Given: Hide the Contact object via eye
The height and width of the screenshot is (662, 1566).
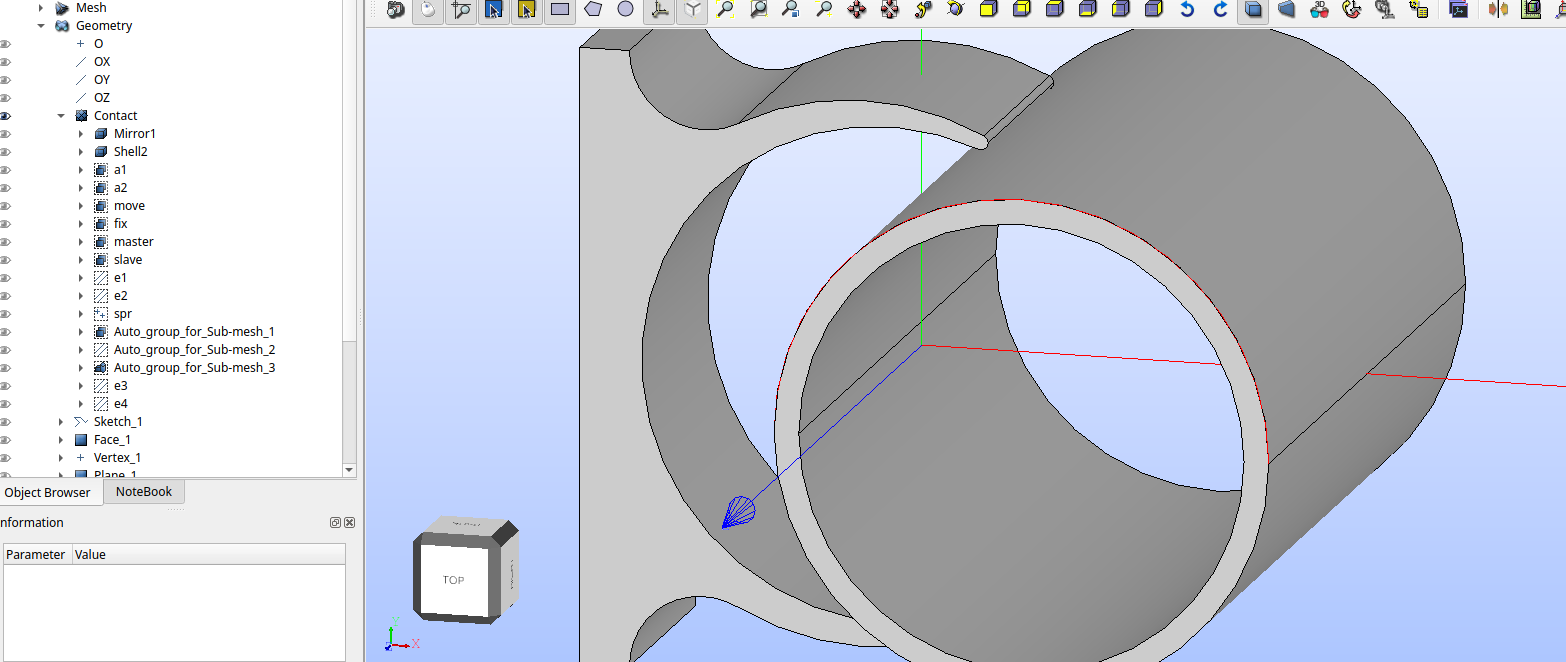Looking at the screenshot, I should 5,116.
